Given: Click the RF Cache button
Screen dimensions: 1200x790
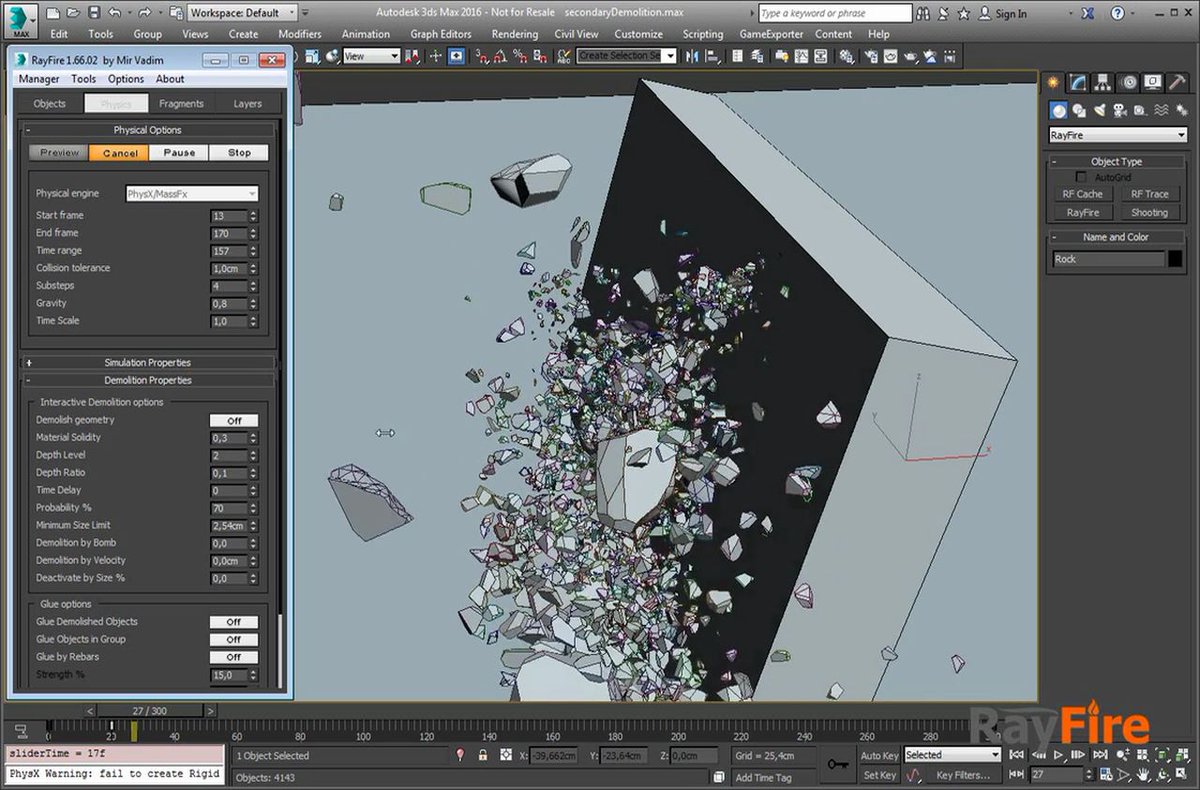Looking at the screenshot, I should pyautogui.click(x=1083, y=194).
